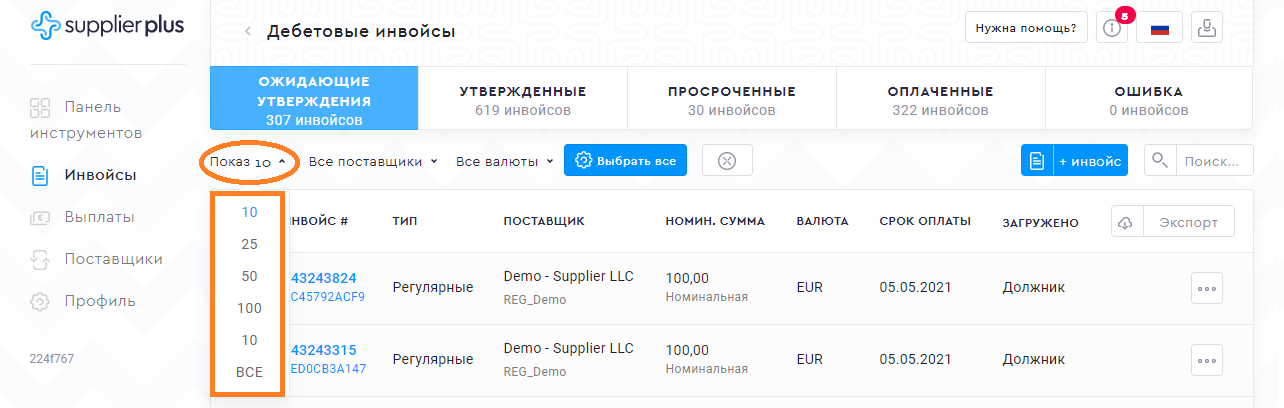
Task: Expand the Все валюты currency dropdown
Action: coord(504,161)
